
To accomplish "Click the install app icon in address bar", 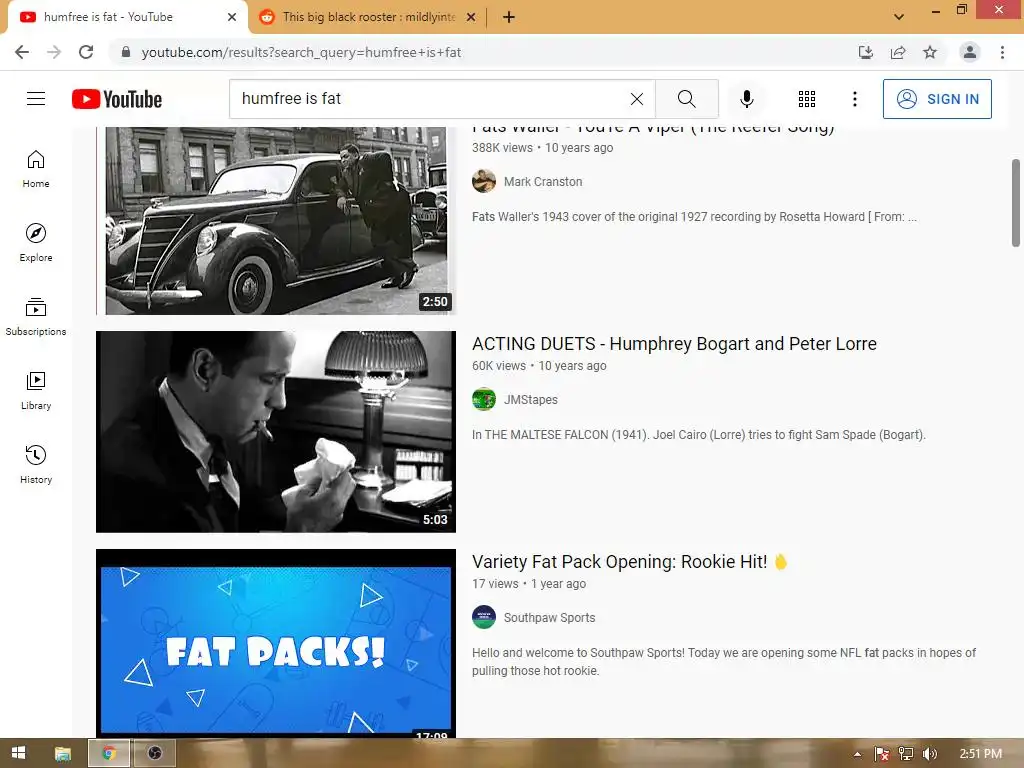I will 866,52.
